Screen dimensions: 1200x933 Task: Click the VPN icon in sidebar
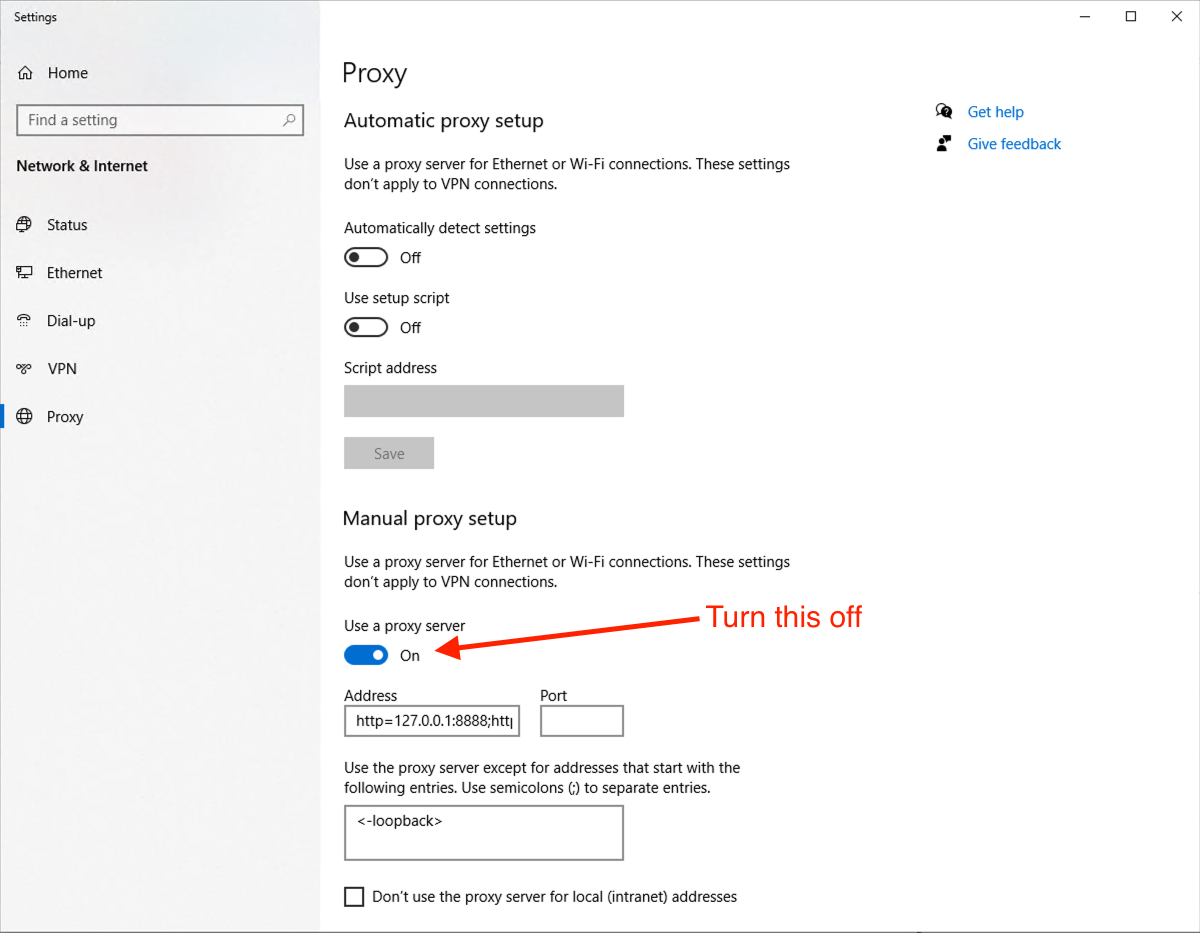coord(25,369)
